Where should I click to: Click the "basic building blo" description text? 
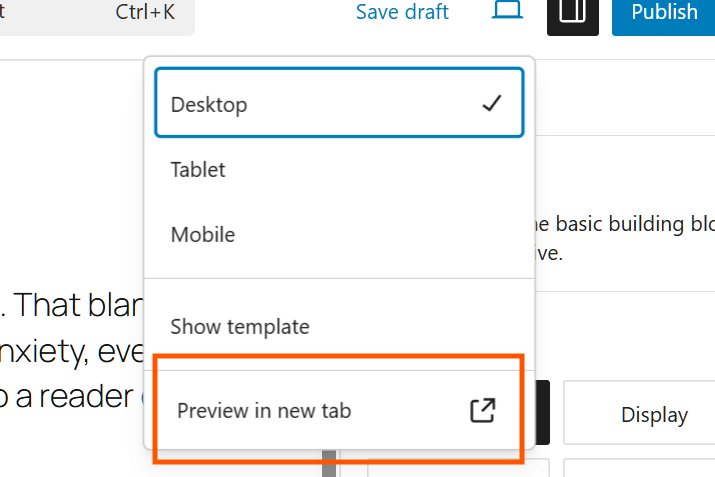[x=620, y=223]
